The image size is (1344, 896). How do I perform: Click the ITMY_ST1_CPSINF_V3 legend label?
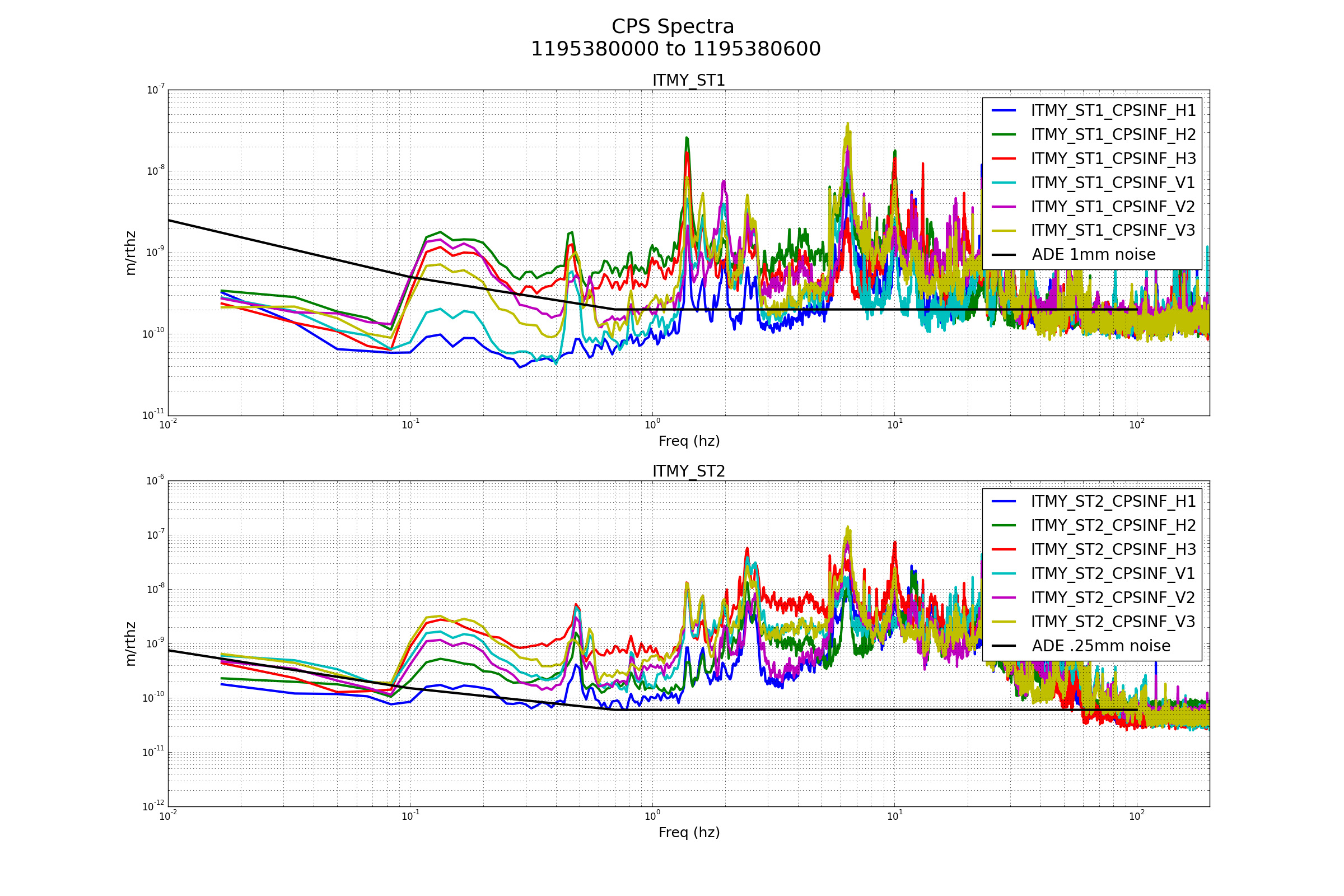(1113, 230)
